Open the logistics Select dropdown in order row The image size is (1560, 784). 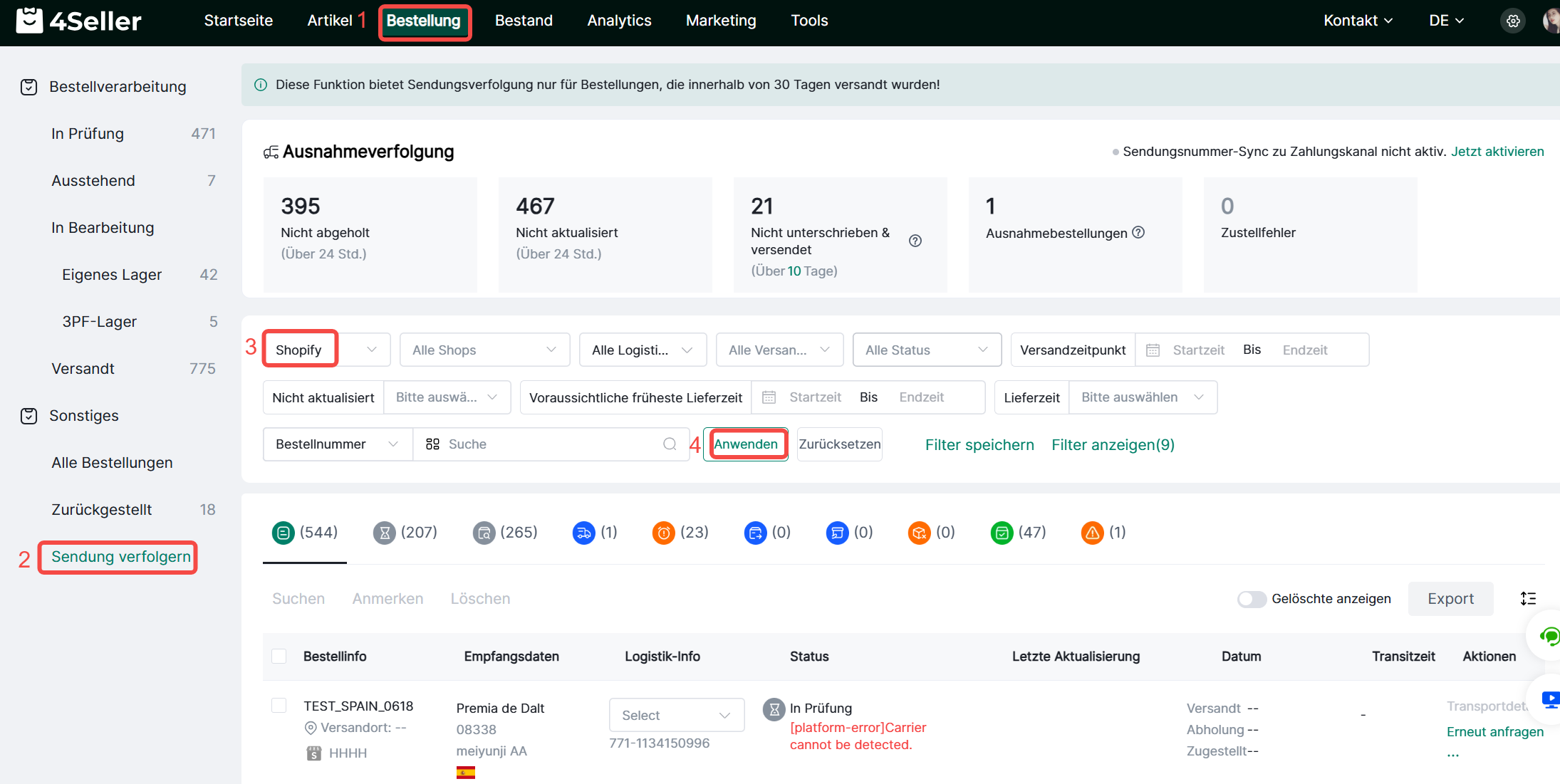point(676,715)
